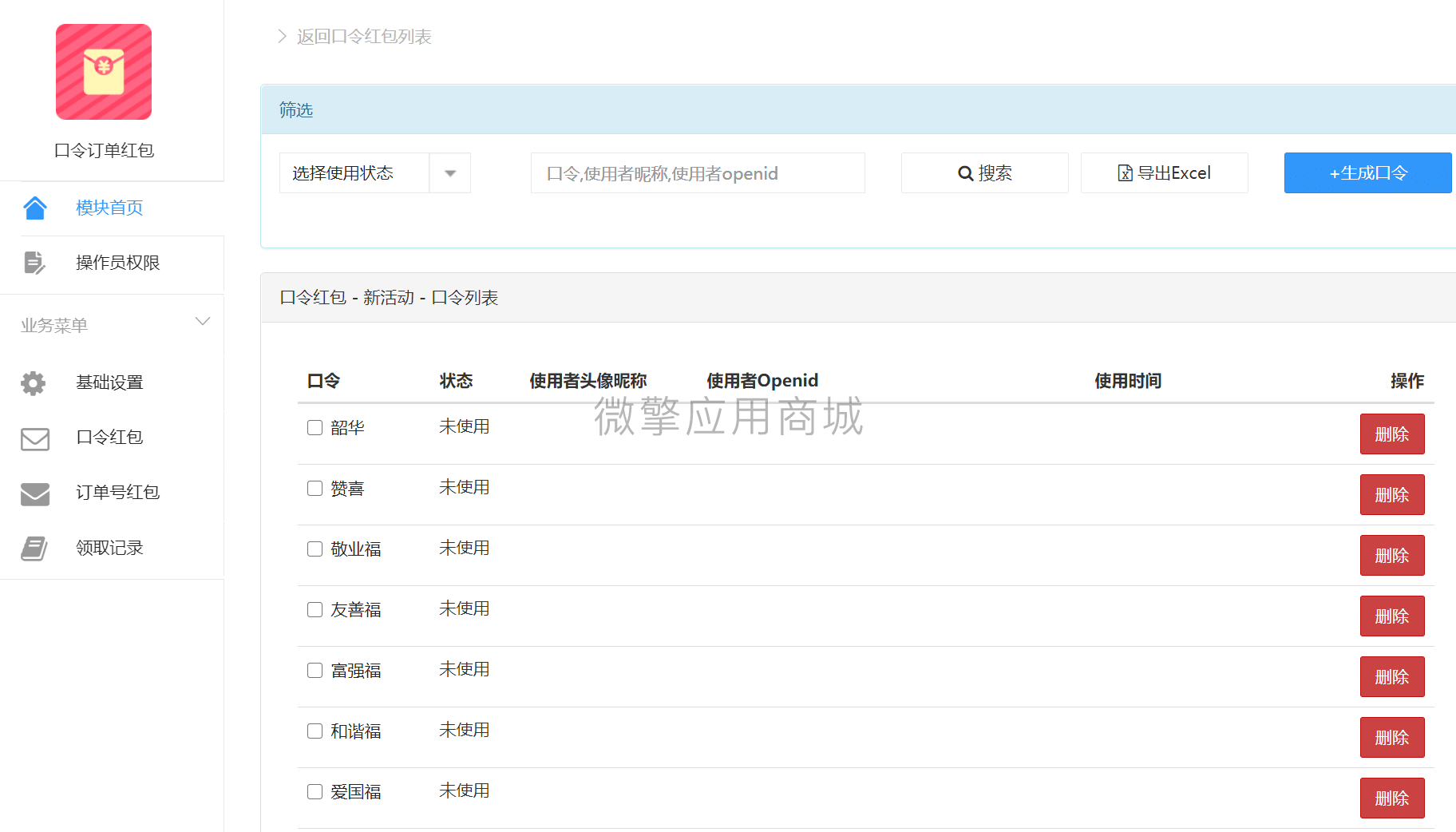Click 未使用 status in 爱国福 row

(x=465, y=790)
